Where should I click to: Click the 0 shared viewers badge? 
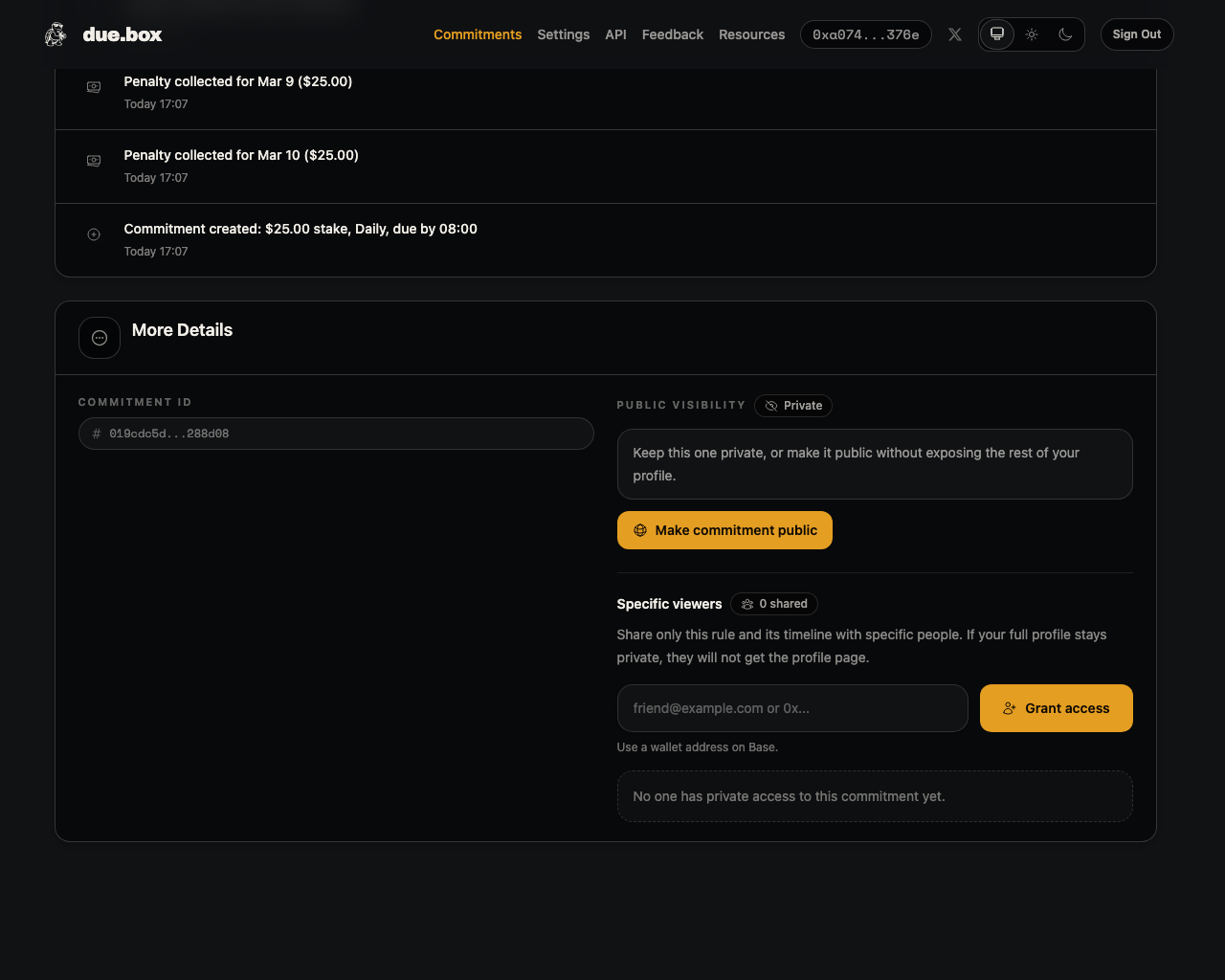click(x=773, y=604)
